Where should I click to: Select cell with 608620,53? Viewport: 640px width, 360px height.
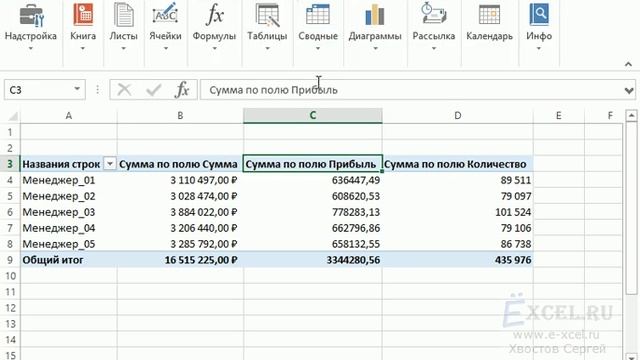tap(313, 196)
